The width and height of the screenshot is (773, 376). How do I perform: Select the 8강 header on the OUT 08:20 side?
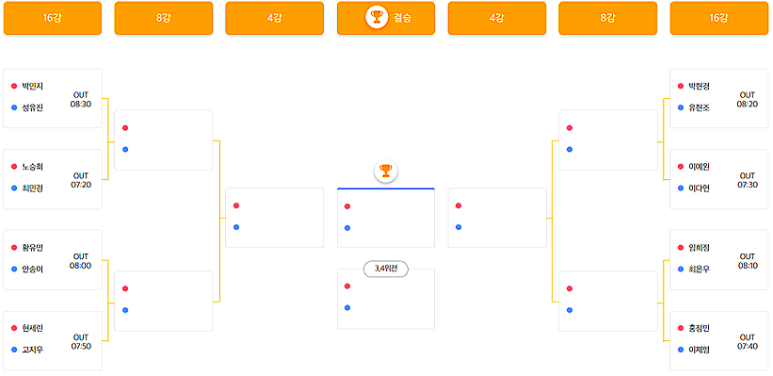[x=607, y=18]
